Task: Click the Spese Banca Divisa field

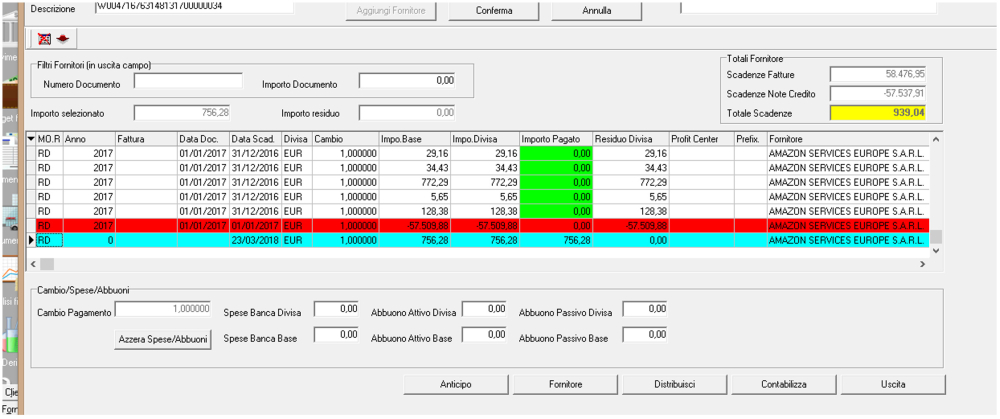Action: coord(335,311)
